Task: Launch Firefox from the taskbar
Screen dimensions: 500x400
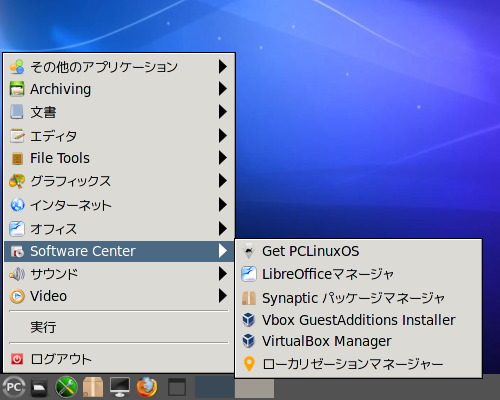Action: click(x=147, y=387)
